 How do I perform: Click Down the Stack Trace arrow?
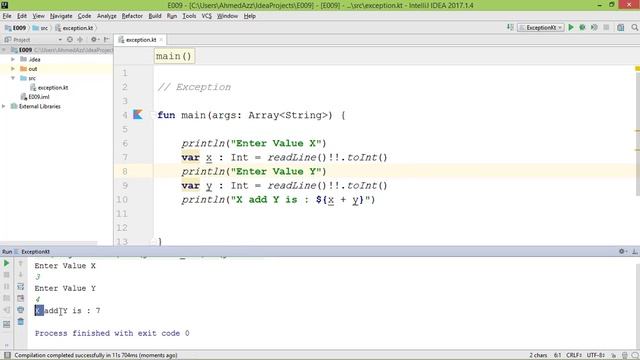click(x=20, y=275)
